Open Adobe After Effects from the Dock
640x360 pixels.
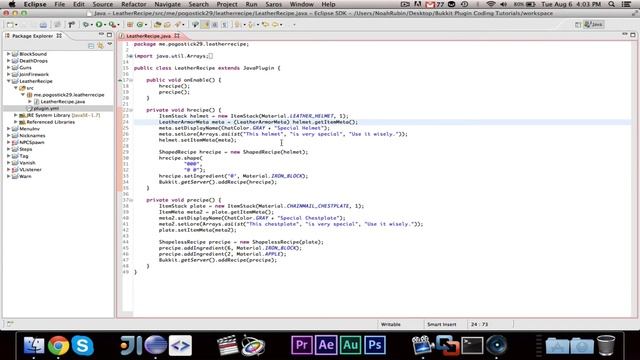pyautogui.click(x=326, y=345)
